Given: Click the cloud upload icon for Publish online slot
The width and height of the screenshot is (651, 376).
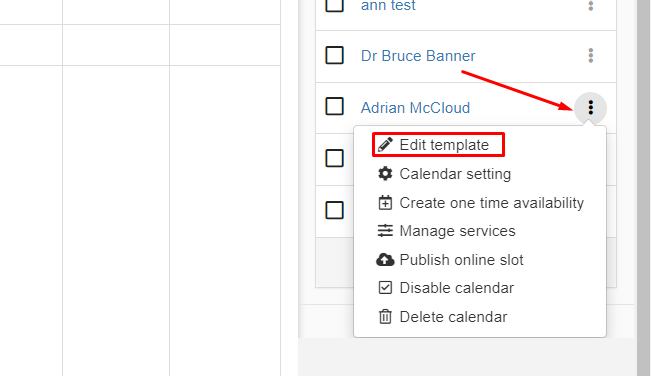Looking at the screenshot, I should [x=385, y=260].
